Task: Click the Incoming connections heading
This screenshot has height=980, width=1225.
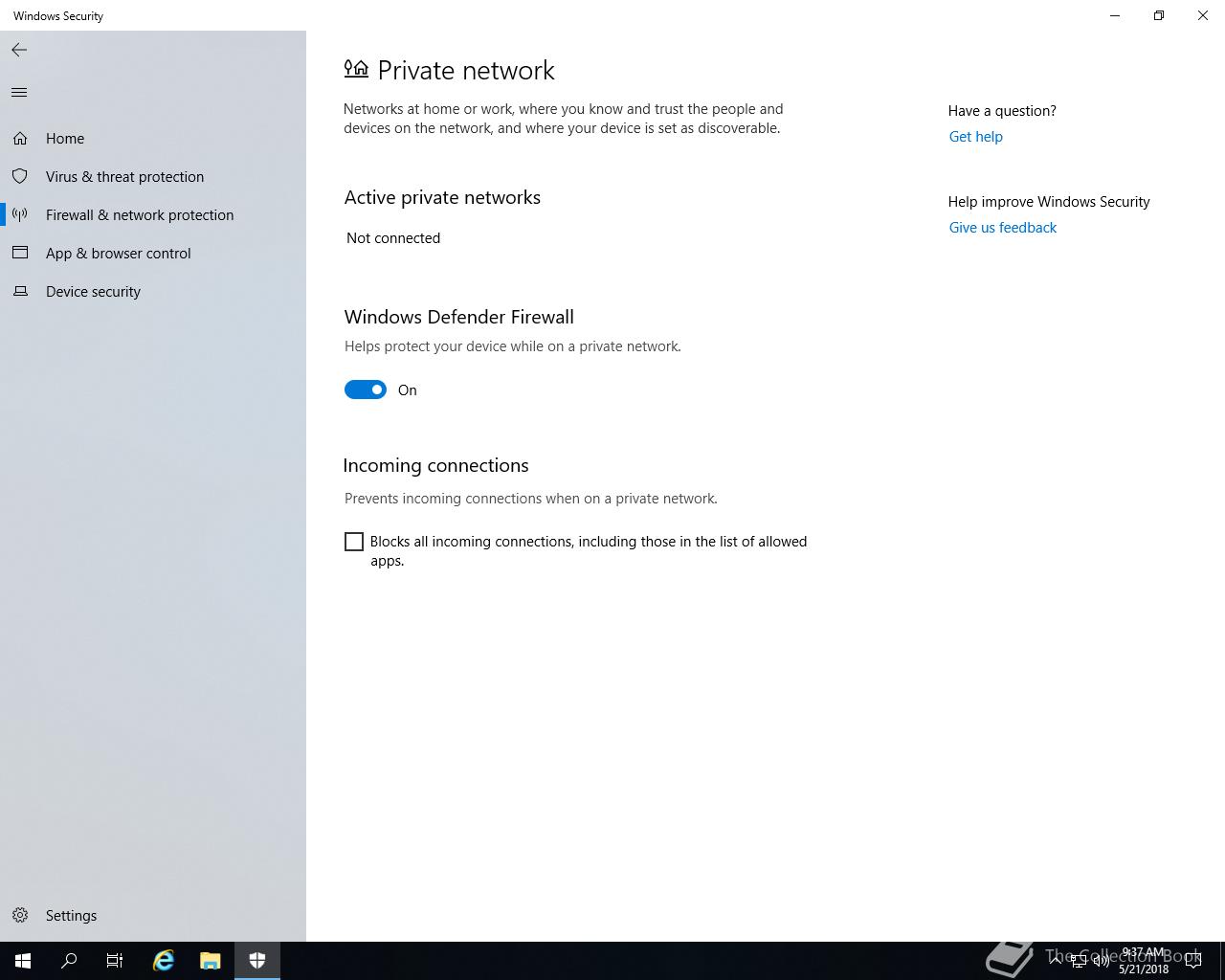Action: coord(435,465)
